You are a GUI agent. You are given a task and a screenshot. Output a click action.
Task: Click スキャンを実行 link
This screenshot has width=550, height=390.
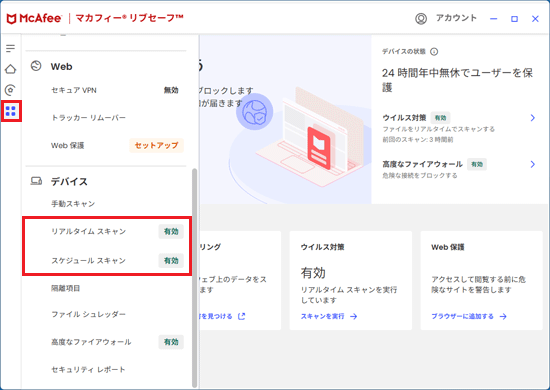[x=322, y=316]
